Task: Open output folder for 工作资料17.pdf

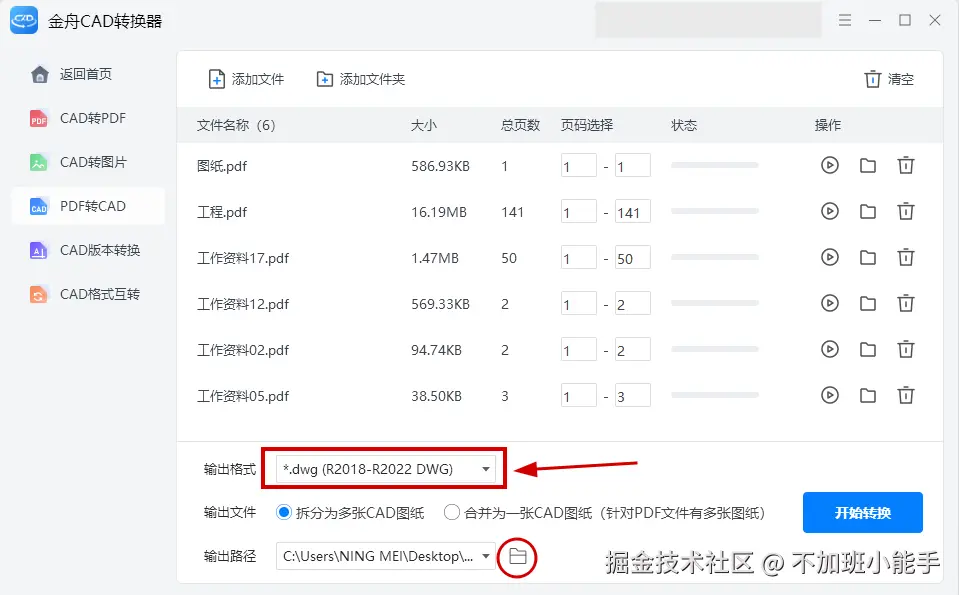Action: (x=867, y=257)
